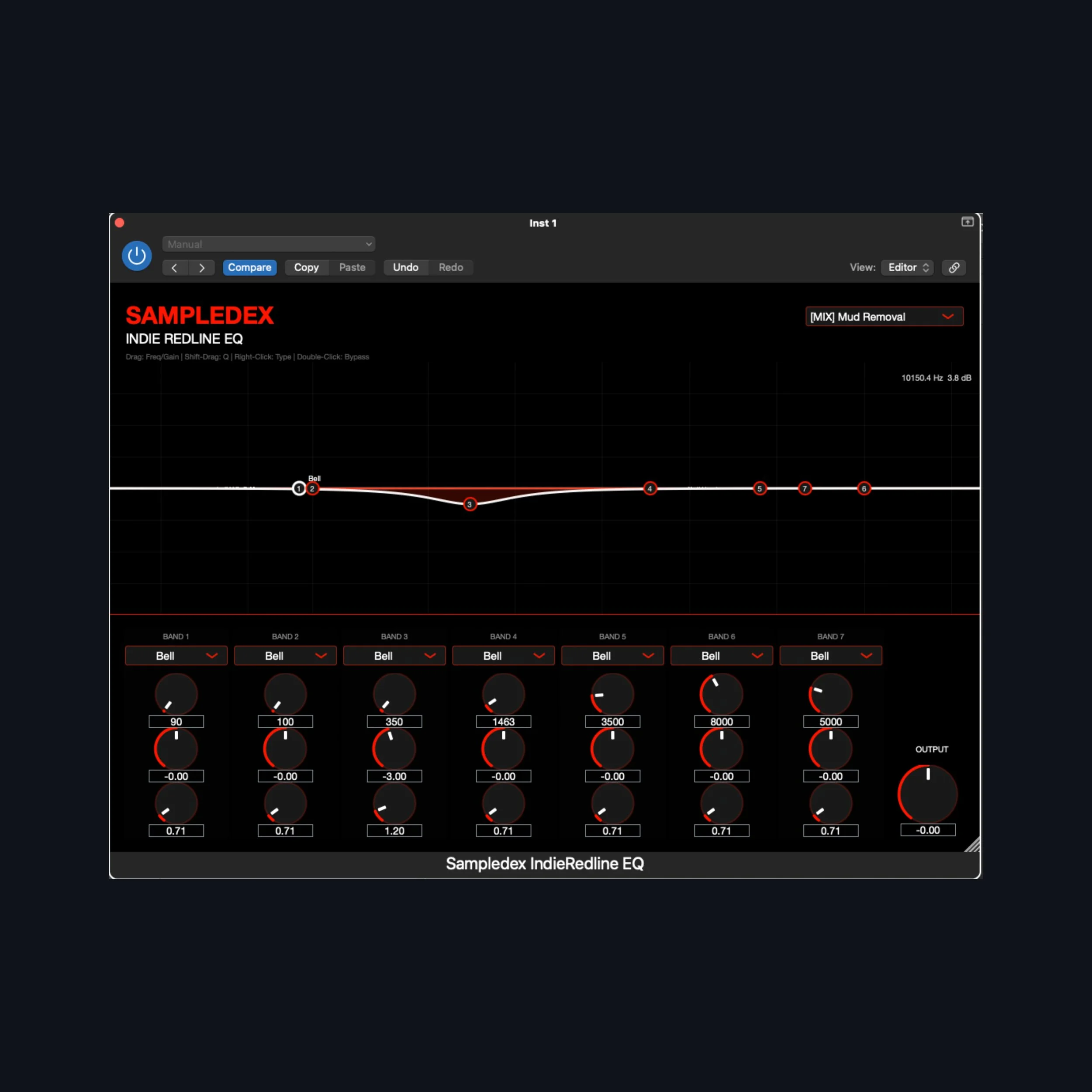Click the Band 3 gain knob
Image resolution: width=1092 pixels, height=1092 pixels.
(x=394, y=747)
